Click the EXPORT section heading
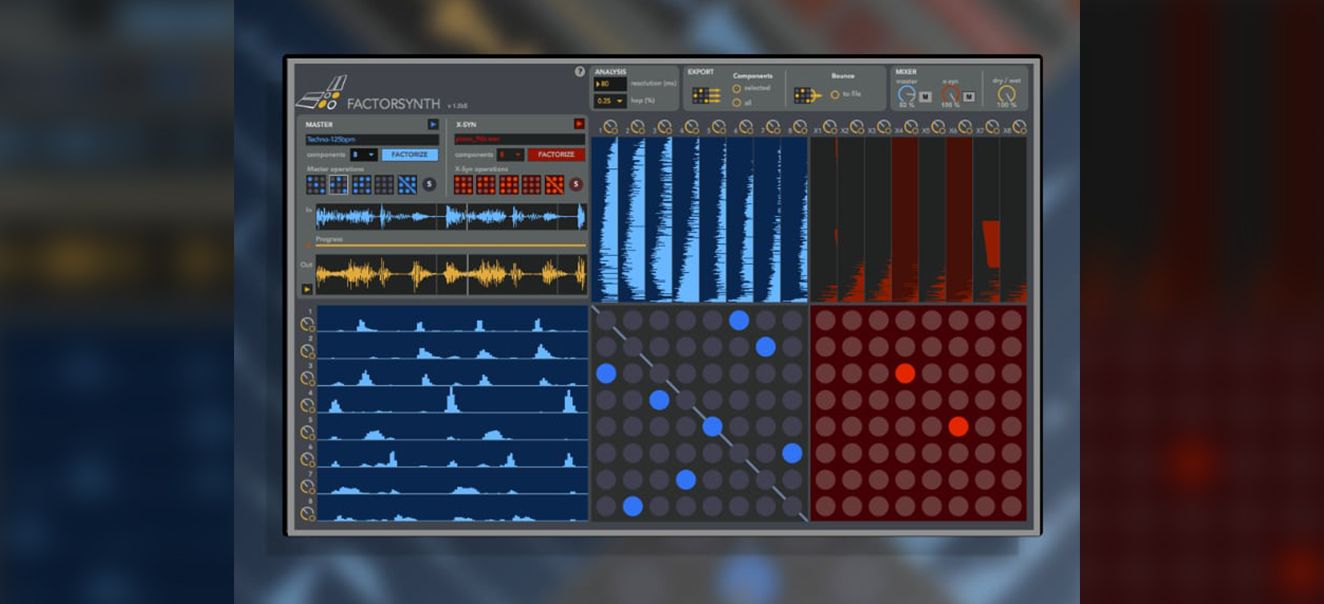Image resolution: width=1324 pixels, height=604 pixels. point(701,72)
